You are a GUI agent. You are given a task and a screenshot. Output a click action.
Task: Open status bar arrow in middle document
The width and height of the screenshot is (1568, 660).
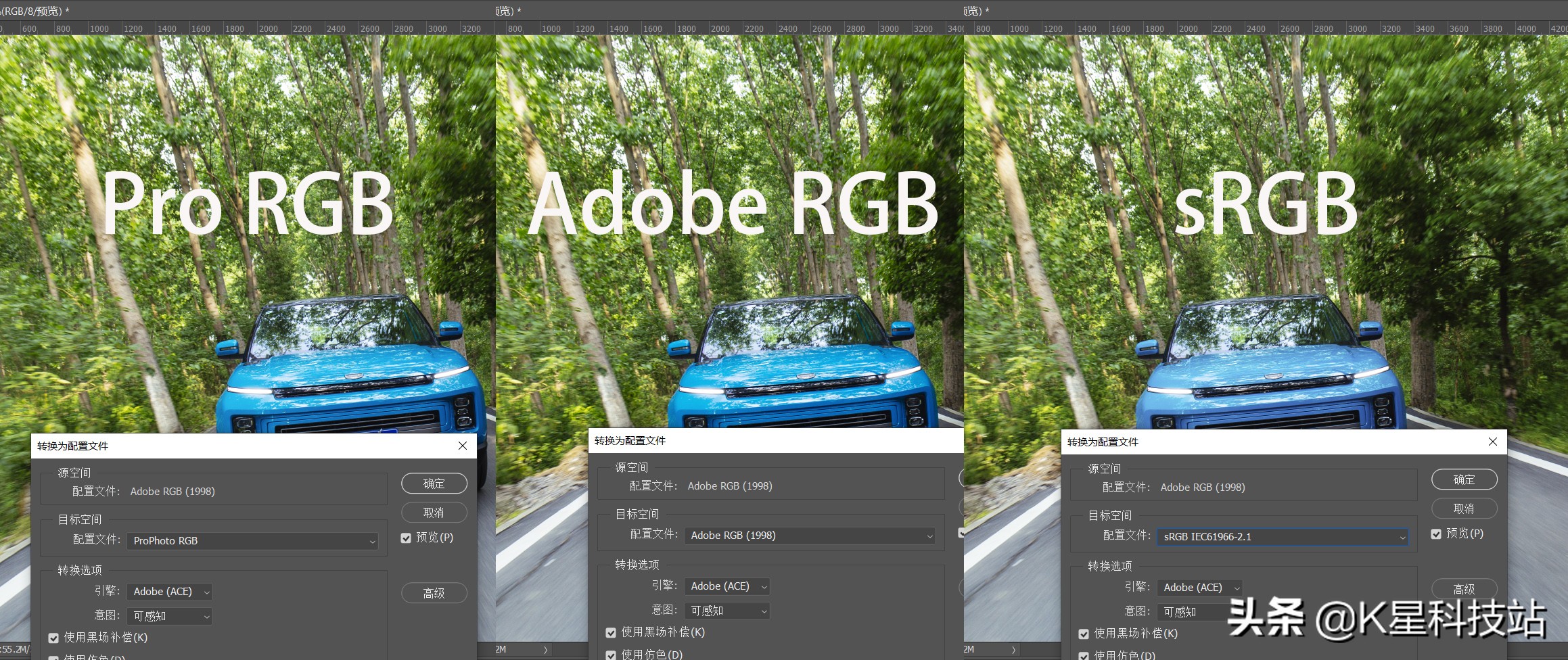pyautogui.click(x=545, y=650)
